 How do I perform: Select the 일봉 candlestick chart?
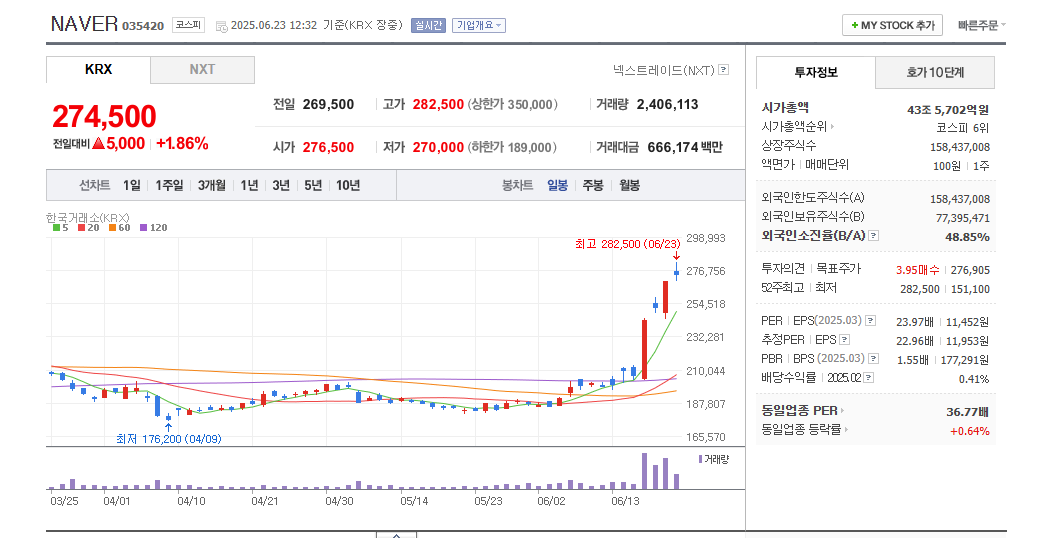pyautogui.click(x=557, y=185)
